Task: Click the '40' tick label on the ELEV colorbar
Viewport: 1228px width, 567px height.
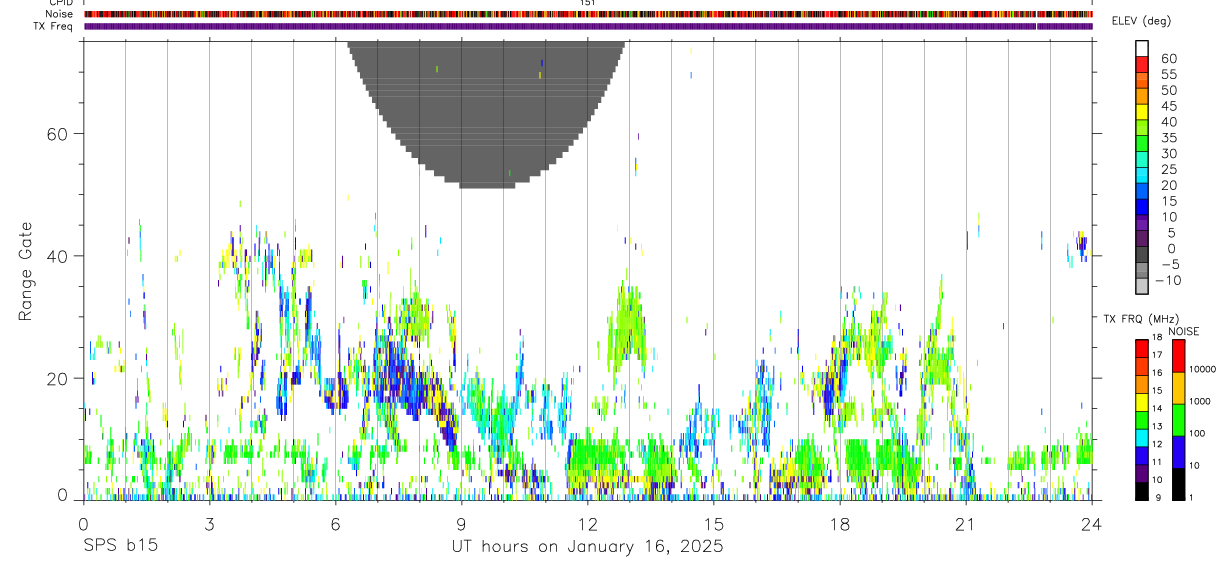Action: point(1168,122)
